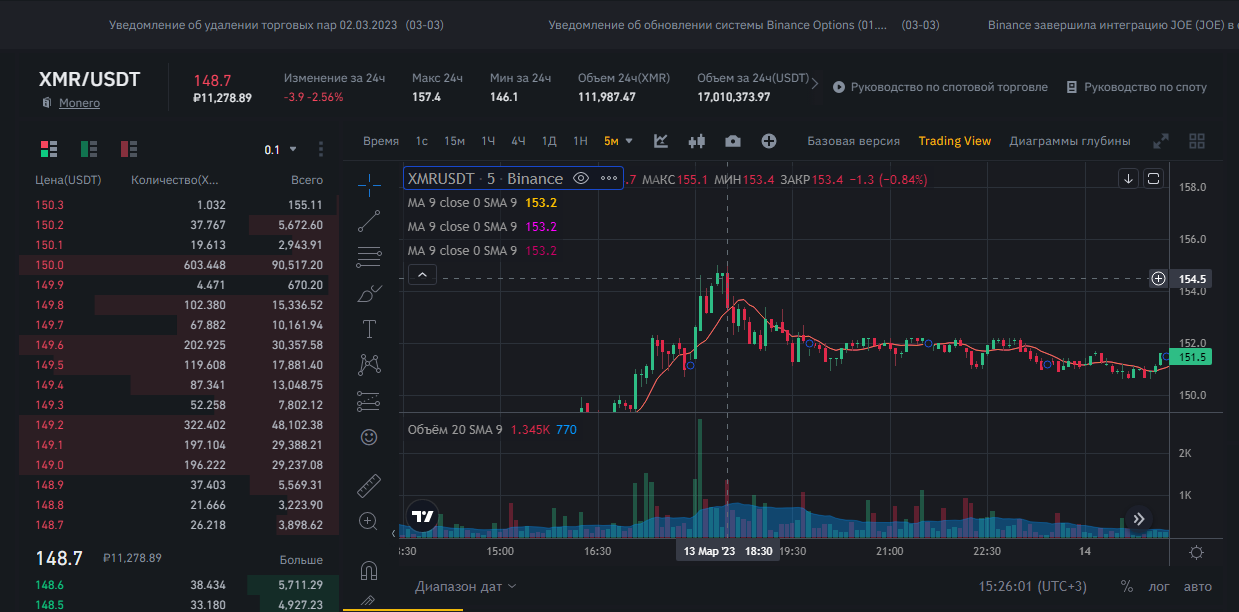Switch to Базовая версия chart
The image size is (1239, 612).
[853, 141]
